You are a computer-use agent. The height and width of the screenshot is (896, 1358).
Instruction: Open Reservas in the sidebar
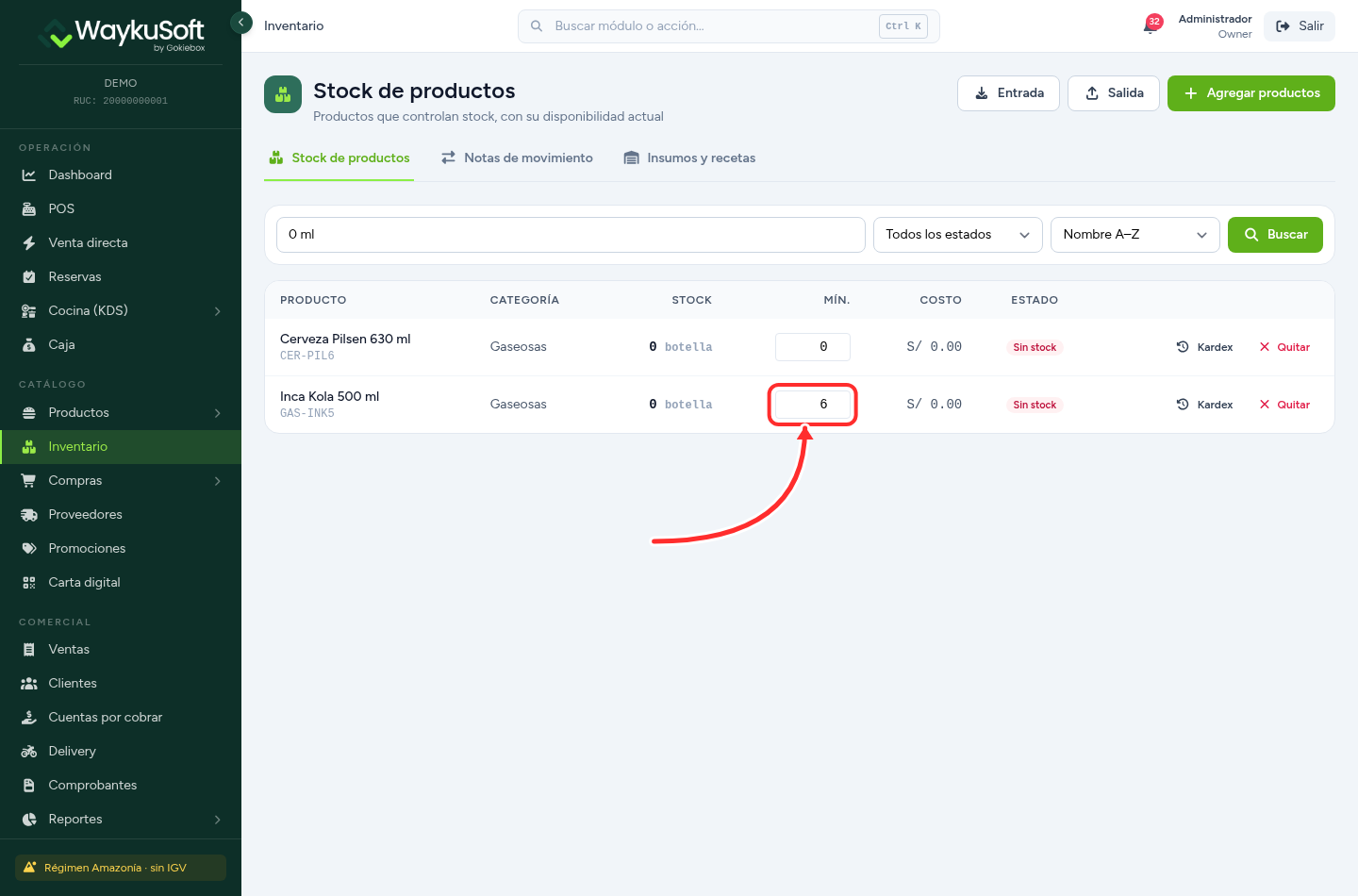[x=121, y=276]
